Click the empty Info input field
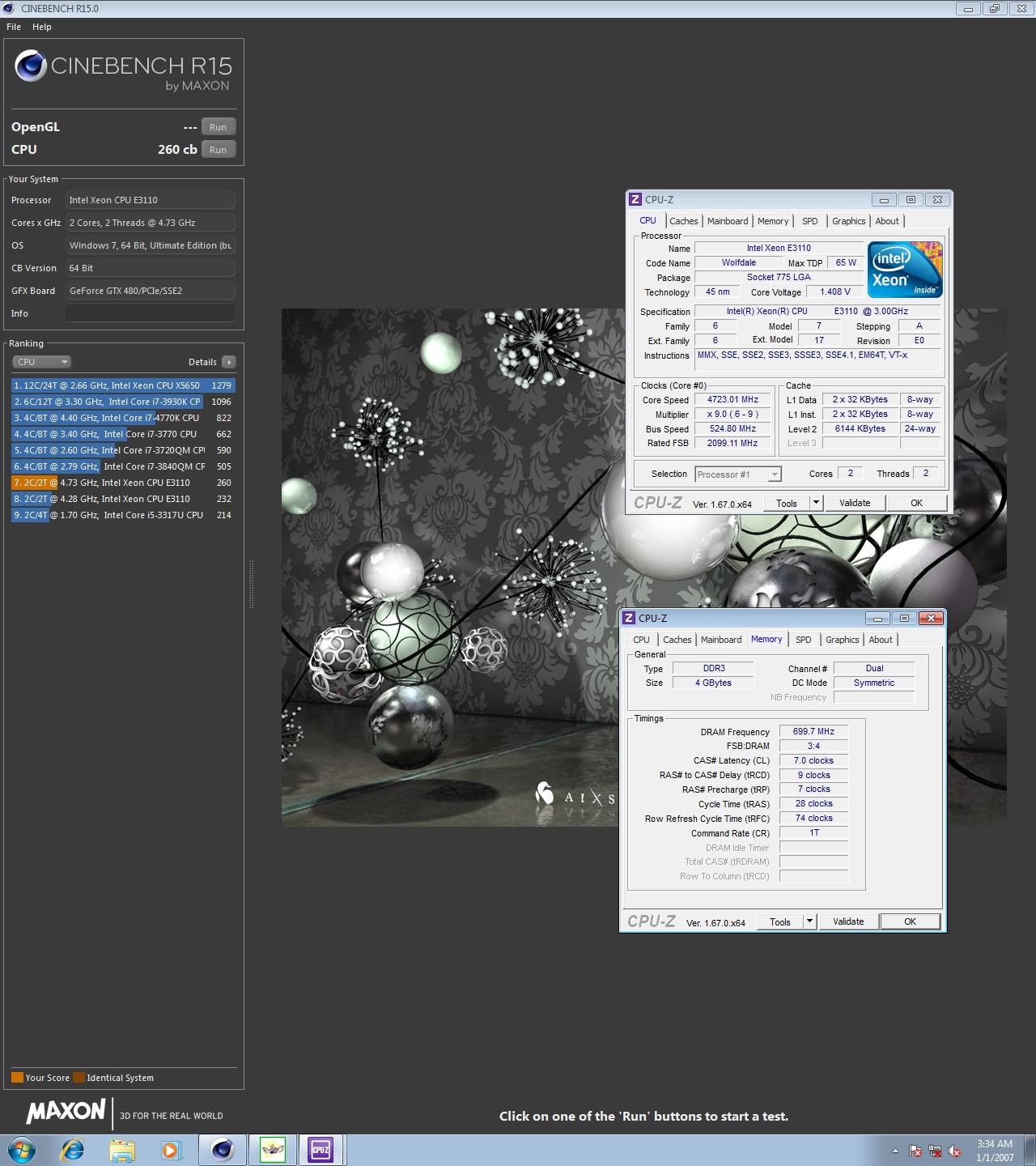The image size is (1036, 1166). (x=151, y=313)
